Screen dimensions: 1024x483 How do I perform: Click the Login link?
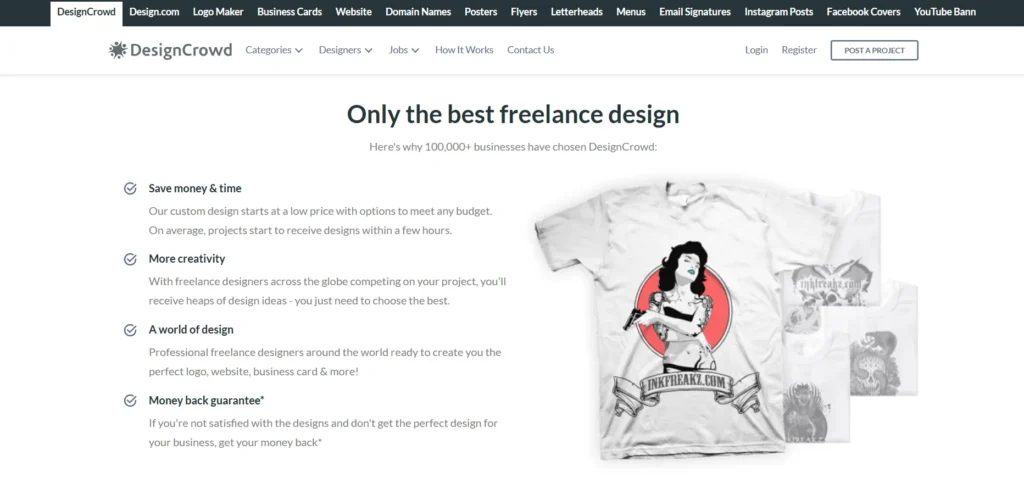[x=756, y=50]
